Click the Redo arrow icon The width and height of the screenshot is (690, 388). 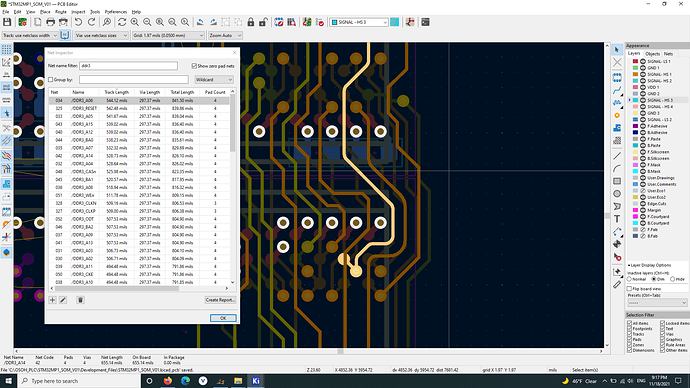tap(92, 22)
